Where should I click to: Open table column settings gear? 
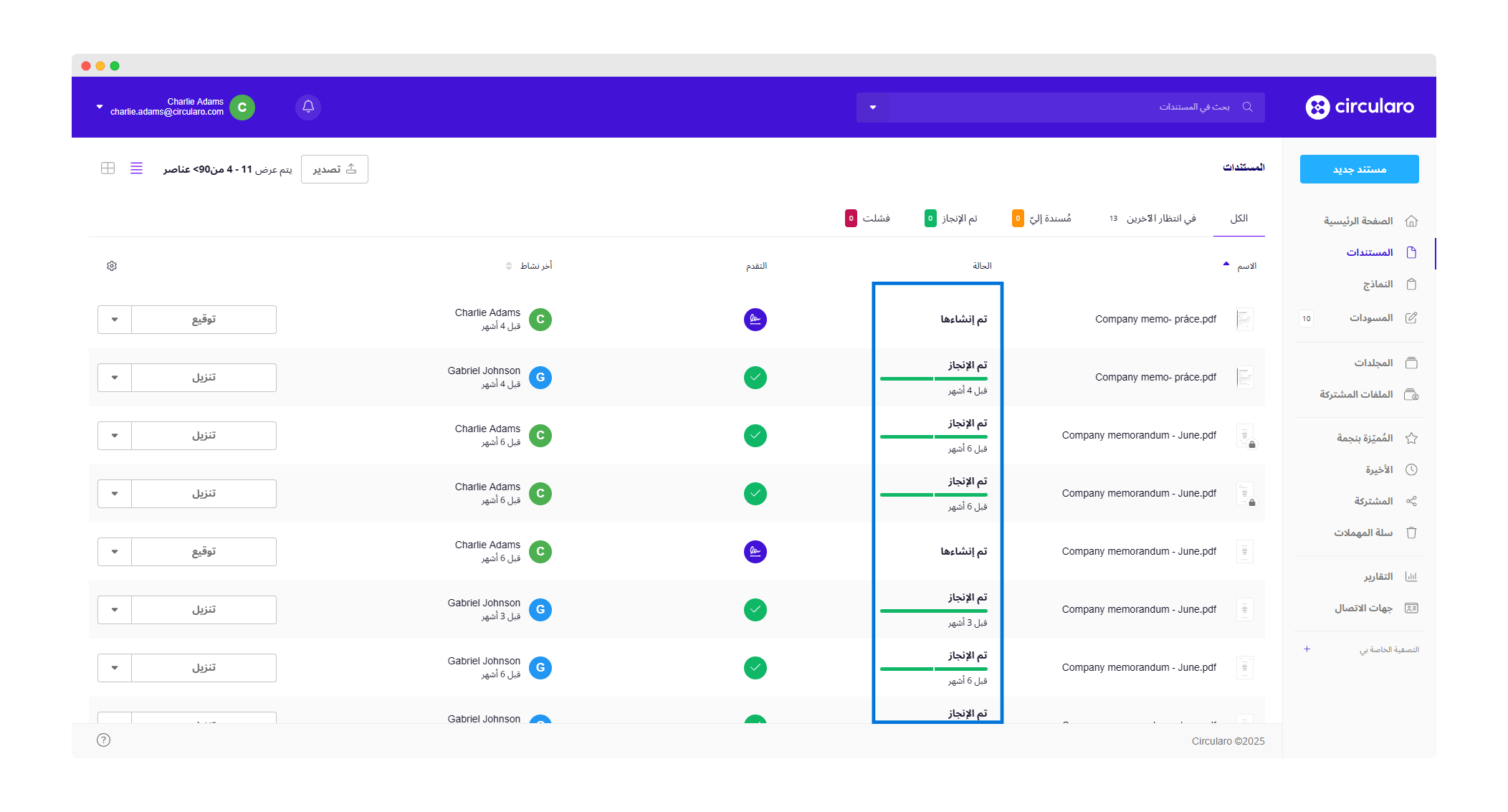(112, 266)
